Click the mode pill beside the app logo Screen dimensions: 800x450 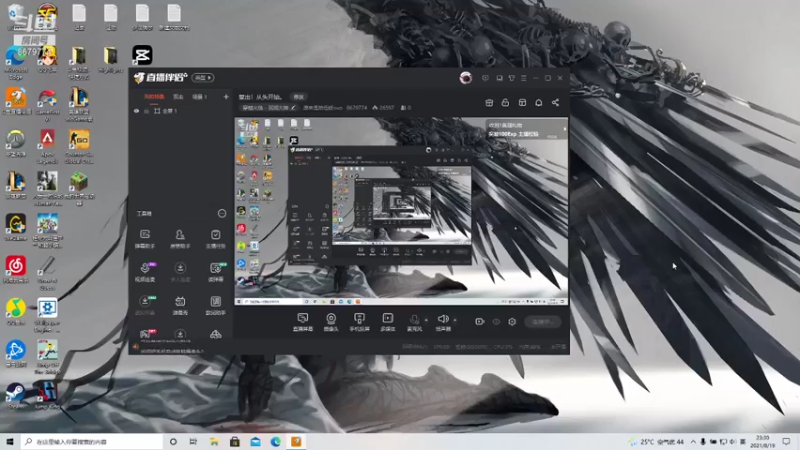pyautogui.click(x=203, y=78)
